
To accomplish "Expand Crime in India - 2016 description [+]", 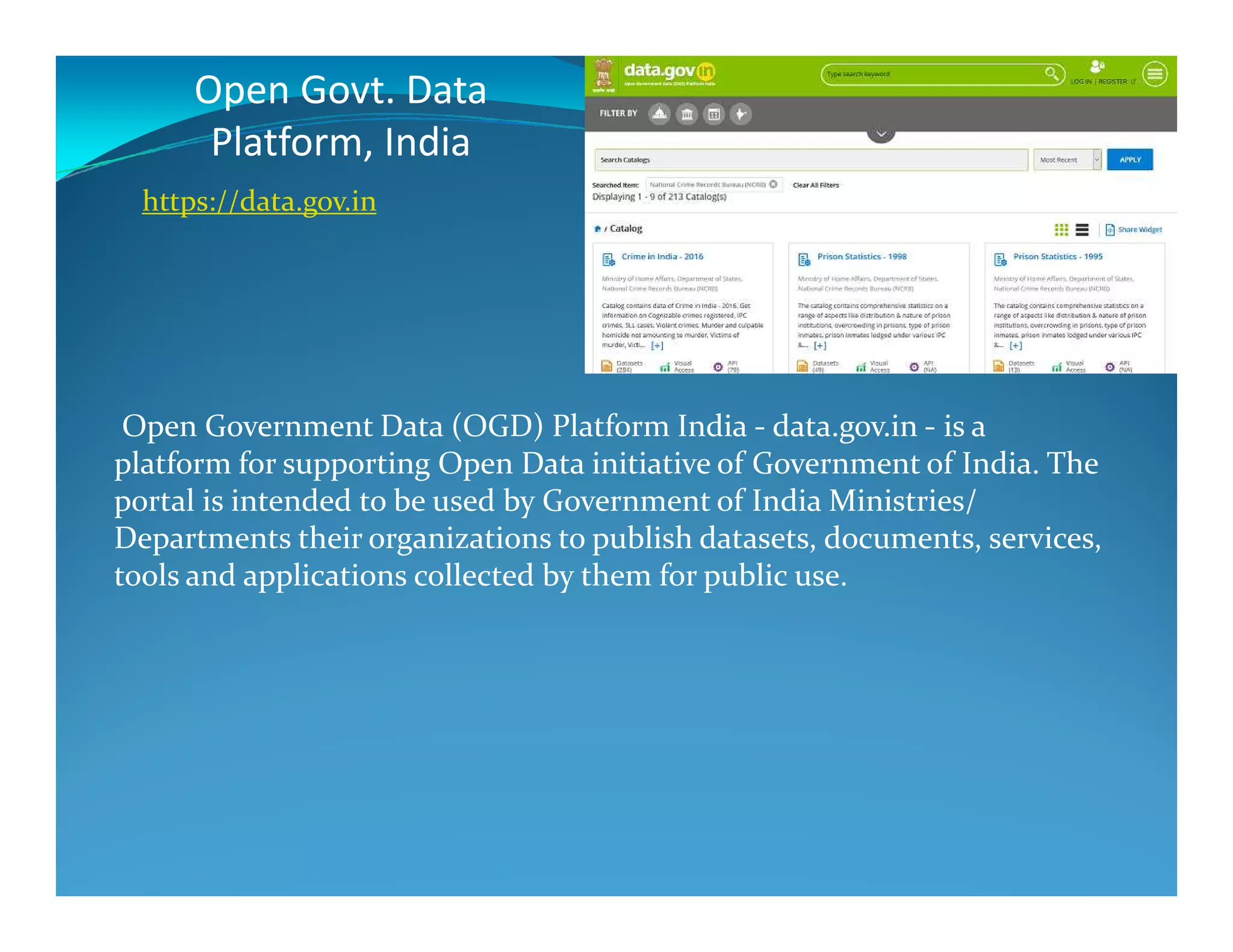I will tap(657, 345).
